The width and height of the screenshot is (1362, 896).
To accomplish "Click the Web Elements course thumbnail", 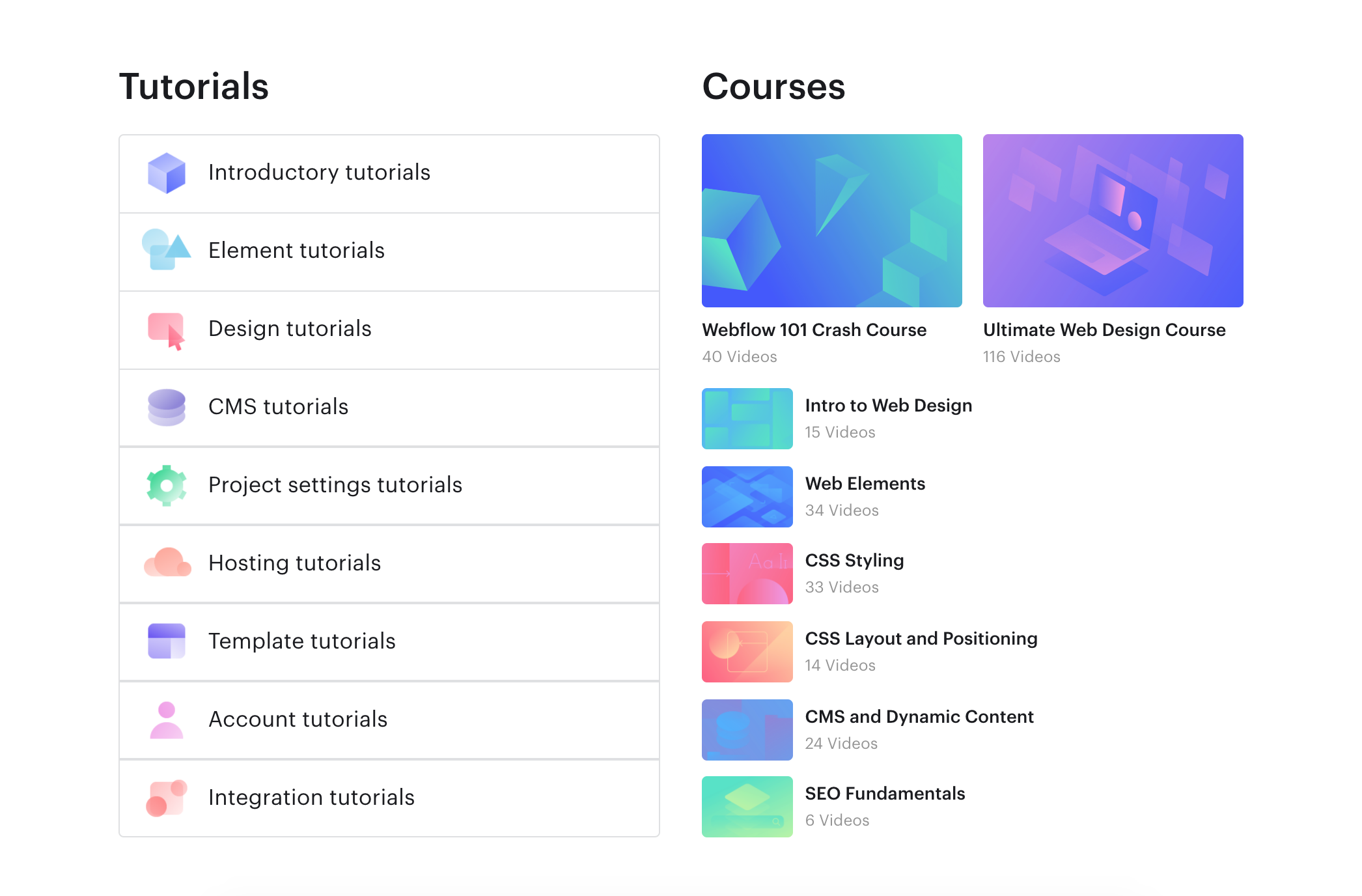I will pos(746,496).
